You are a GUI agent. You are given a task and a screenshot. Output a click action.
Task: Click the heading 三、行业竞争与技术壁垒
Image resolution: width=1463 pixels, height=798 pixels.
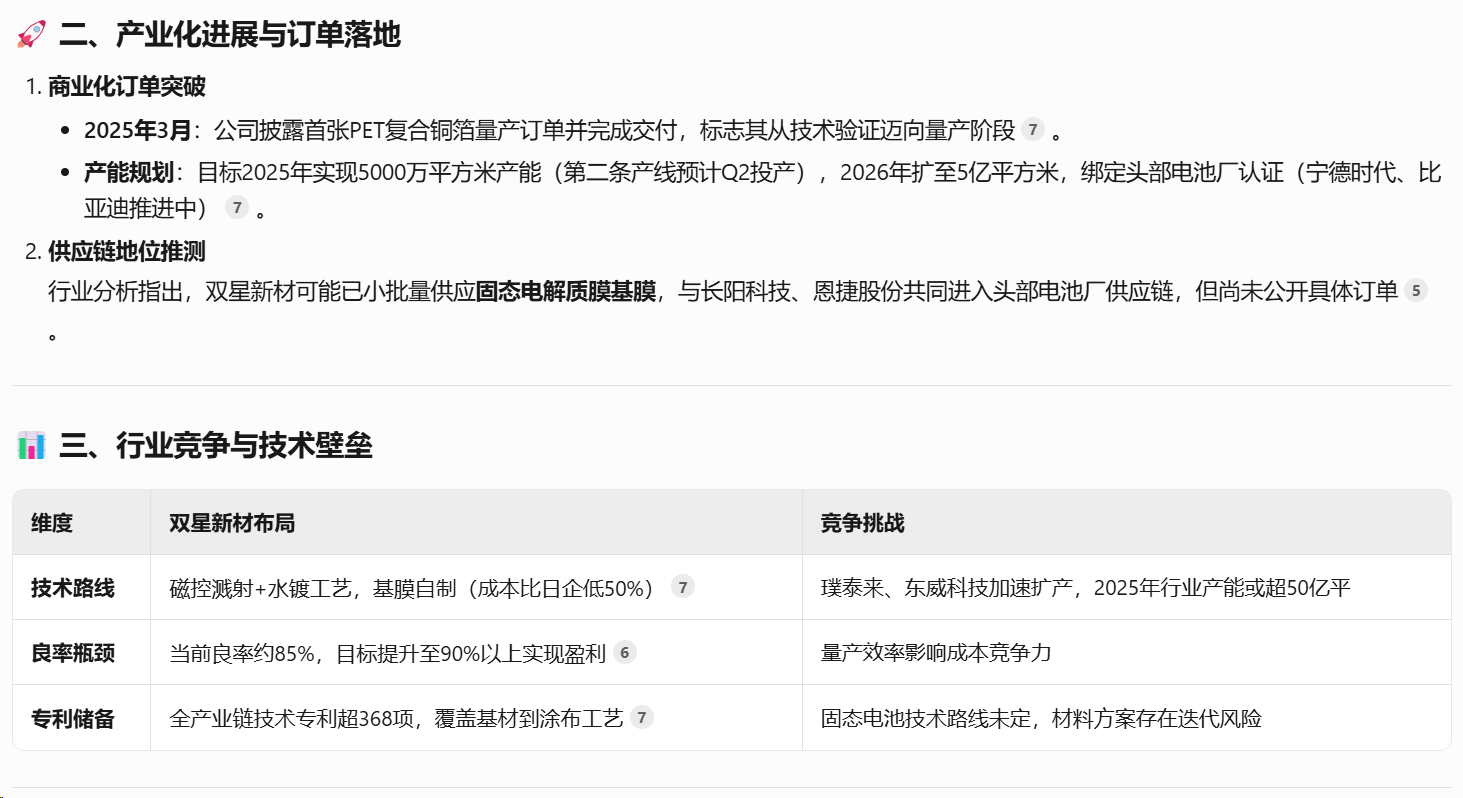pos(216,446)
